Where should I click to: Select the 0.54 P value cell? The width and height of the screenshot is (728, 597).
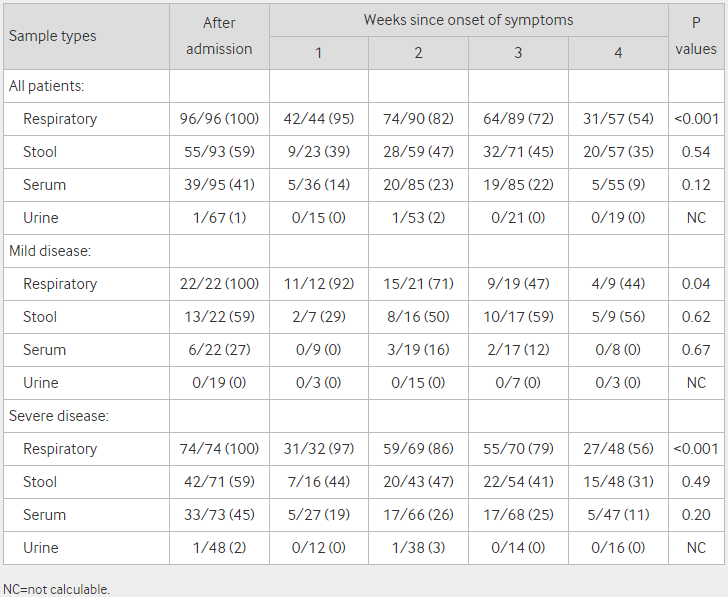click(696, 152)
